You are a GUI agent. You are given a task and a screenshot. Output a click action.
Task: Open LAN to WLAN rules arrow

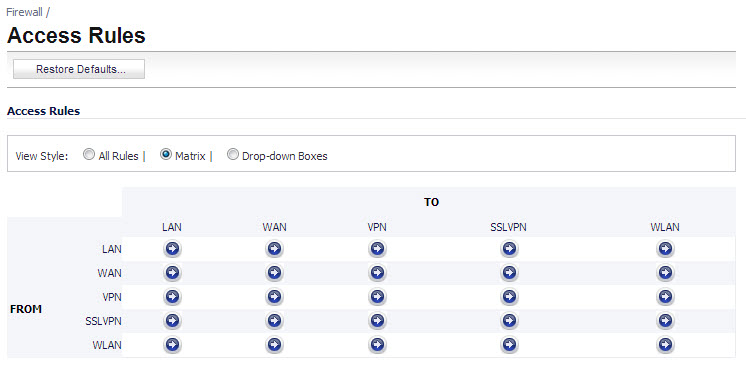(x=665, y=249)
